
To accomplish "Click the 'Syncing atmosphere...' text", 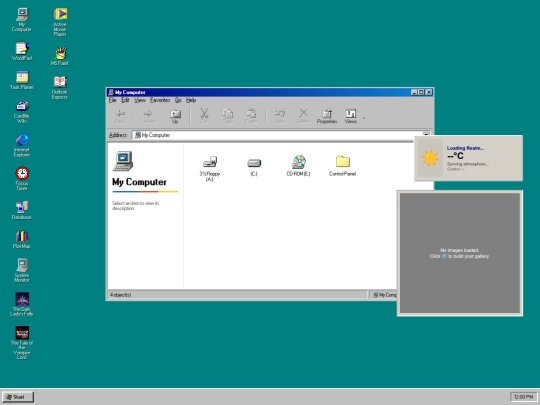I will click(468, 164).
